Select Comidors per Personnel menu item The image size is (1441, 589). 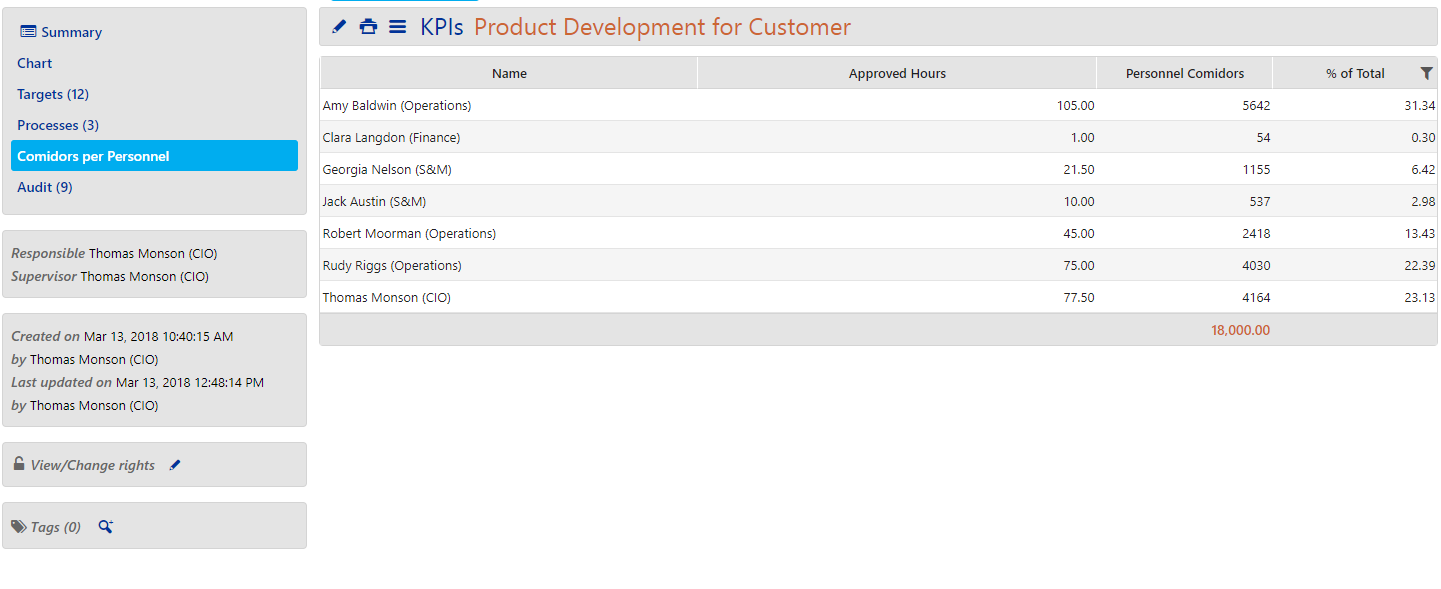tap(154, 156)
